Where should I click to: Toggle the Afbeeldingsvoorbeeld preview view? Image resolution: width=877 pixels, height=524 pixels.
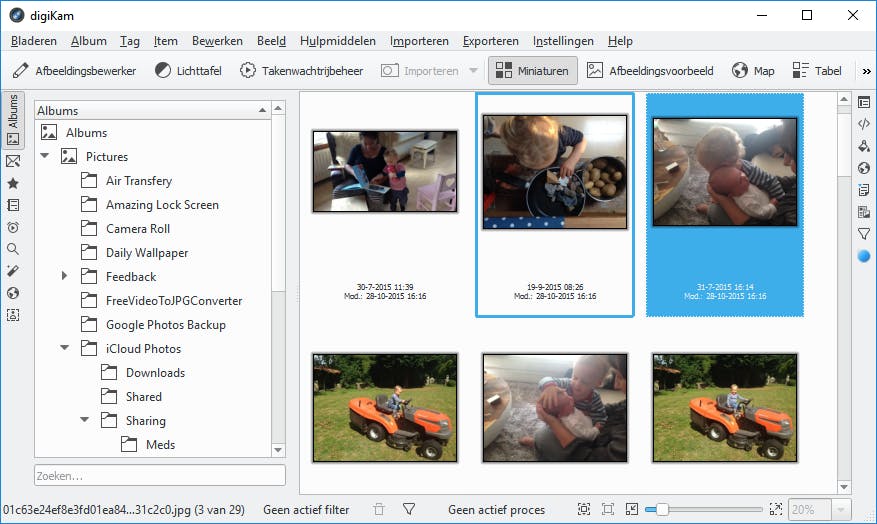click(x=650, y=71)
